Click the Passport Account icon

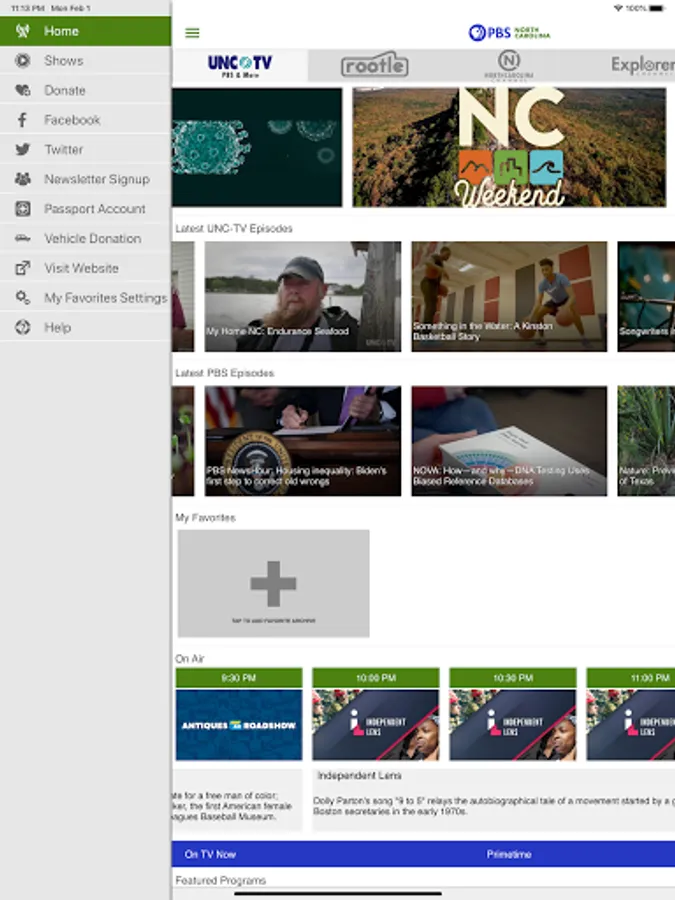[22, 208]
